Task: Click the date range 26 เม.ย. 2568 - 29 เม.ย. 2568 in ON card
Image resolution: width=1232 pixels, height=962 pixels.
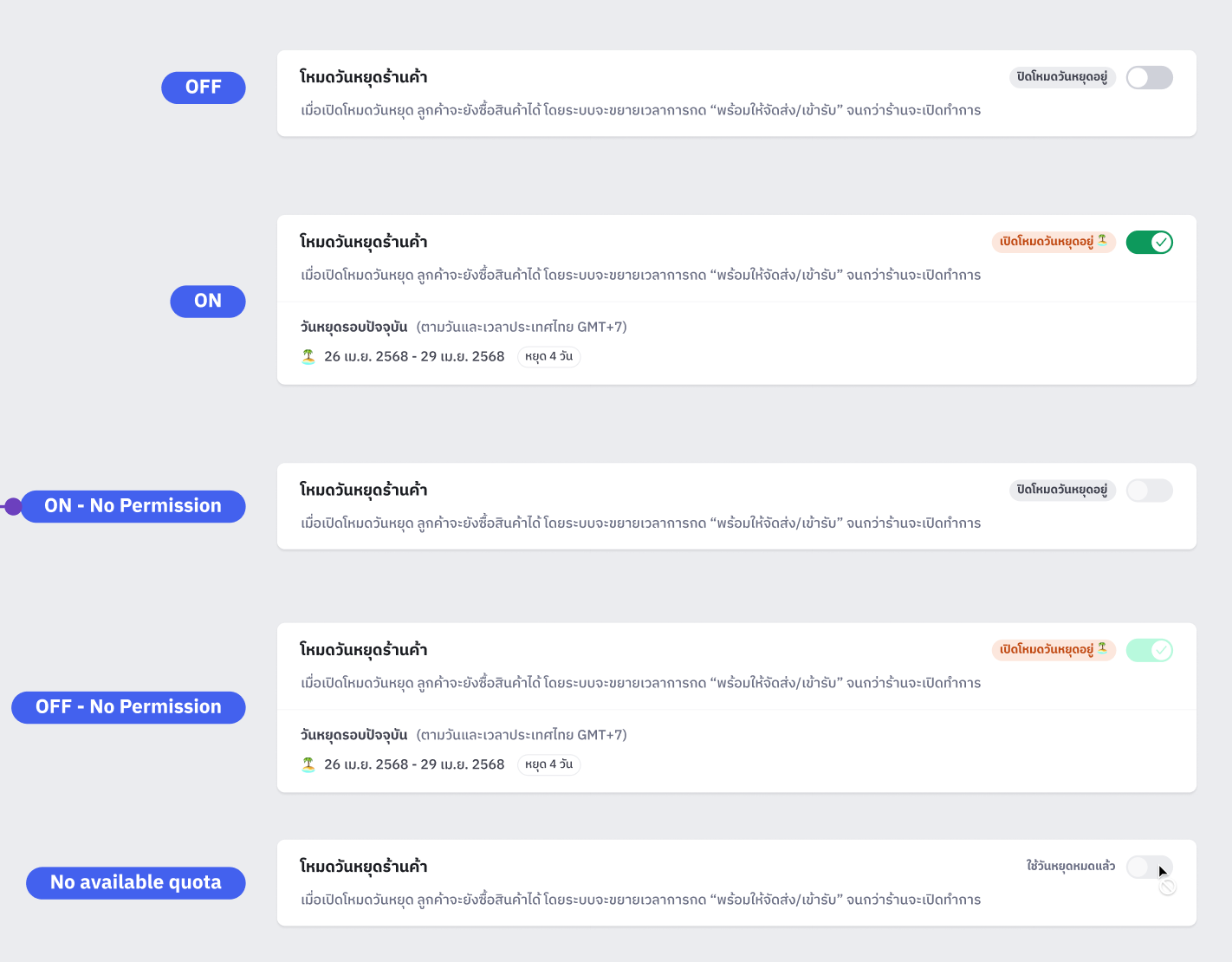Action: click(414, 356)
